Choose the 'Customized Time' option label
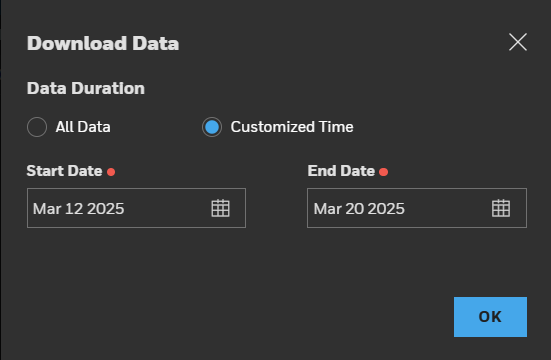This screenshot has width=551, height=360. 292,127
